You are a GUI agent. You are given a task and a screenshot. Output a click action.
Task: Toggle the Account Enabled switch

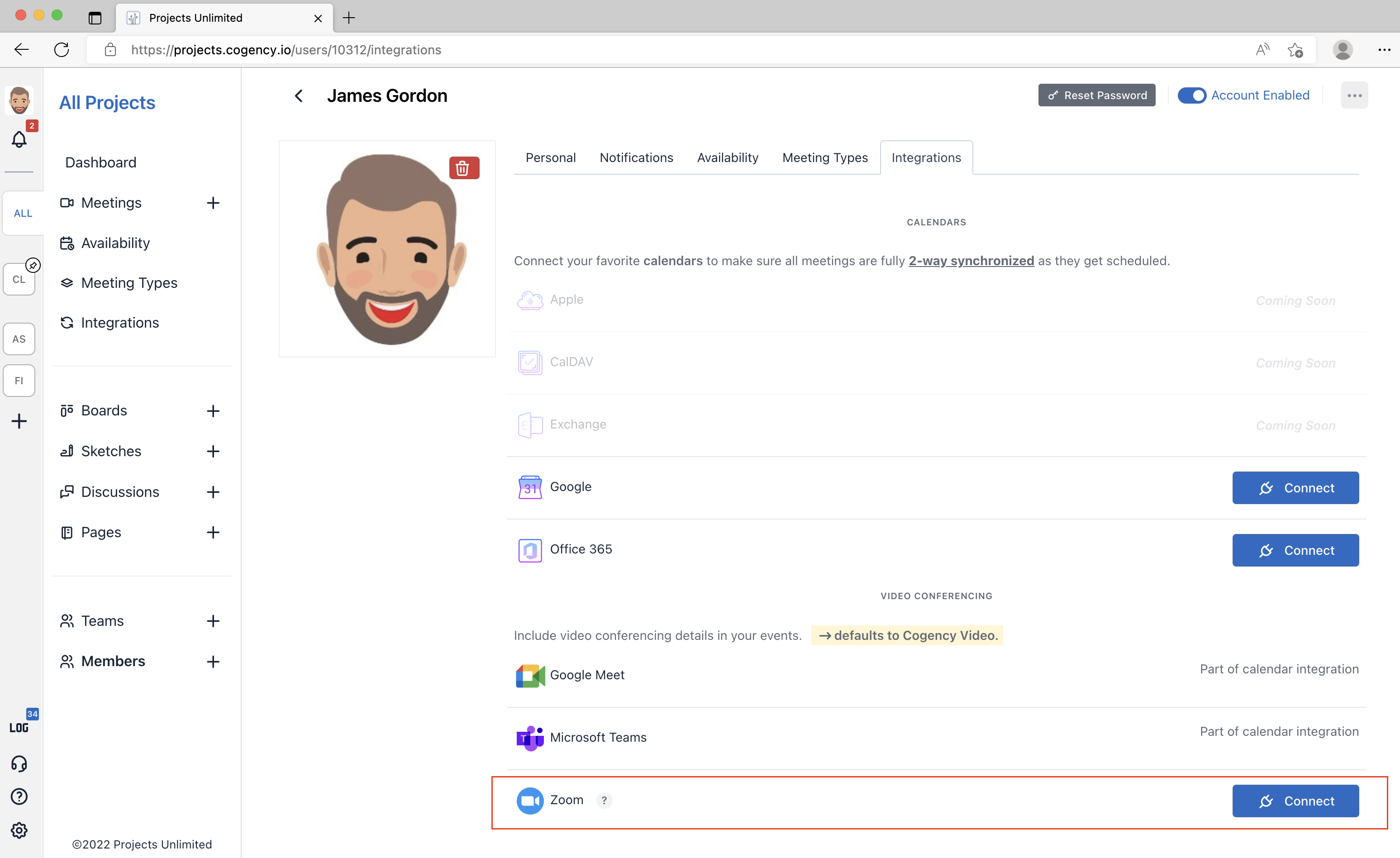pos(1191,95)
